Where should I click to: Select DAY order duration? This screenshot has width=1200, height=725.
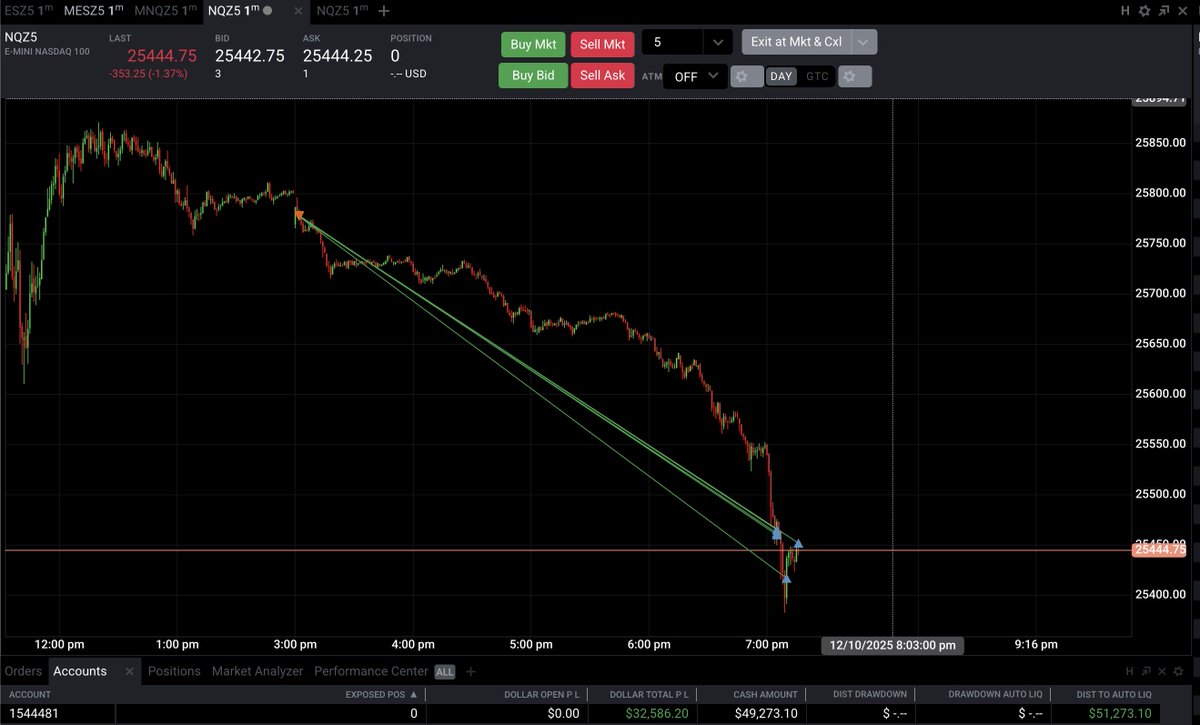click(780, 75)
